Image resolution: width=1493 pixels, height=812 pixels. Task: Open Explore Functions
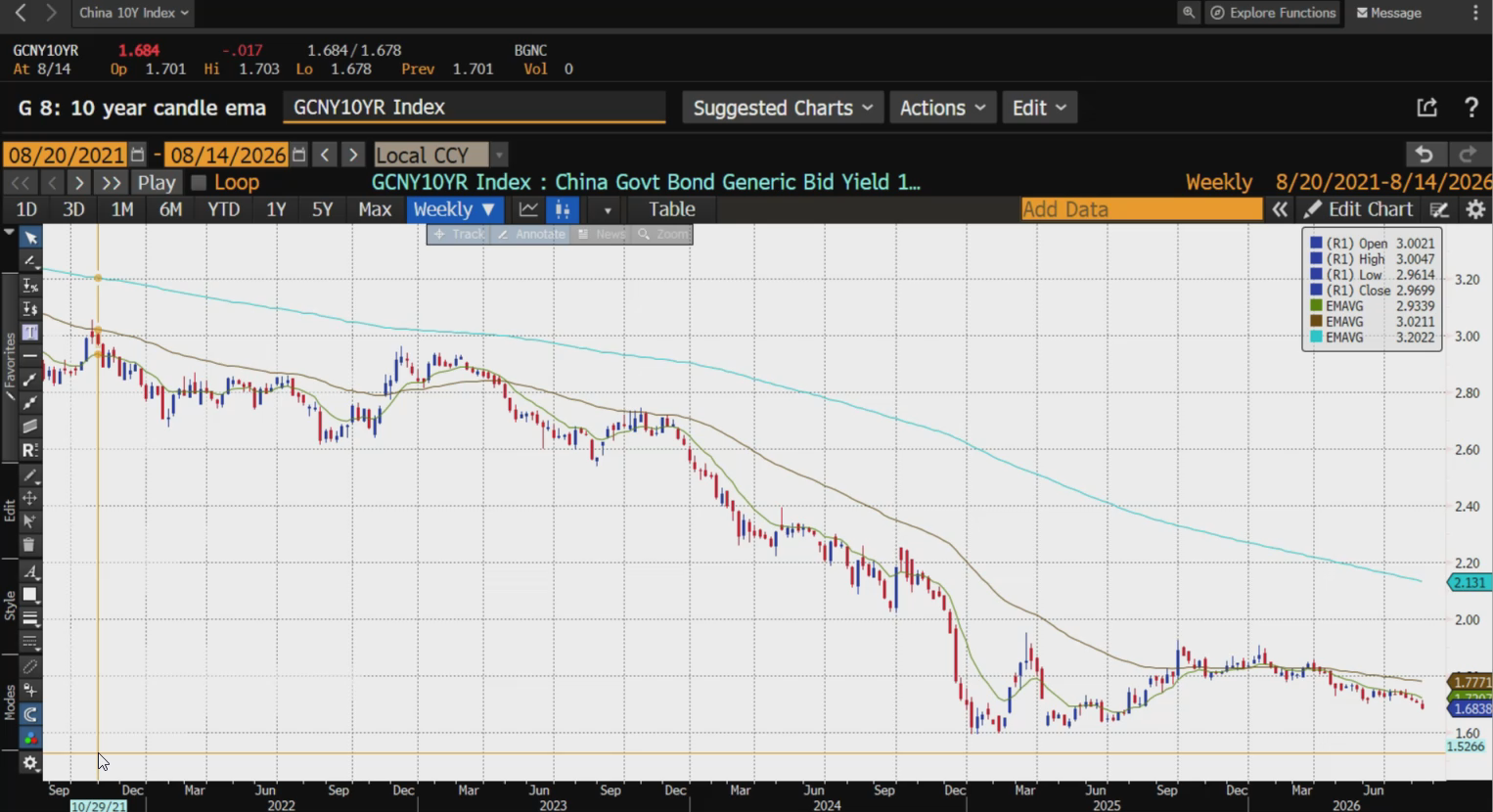point(1273,13)
